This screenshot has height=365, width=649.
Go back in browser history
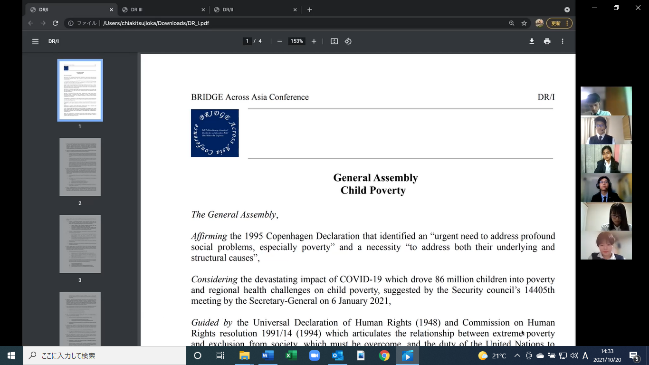coord(31,23)
